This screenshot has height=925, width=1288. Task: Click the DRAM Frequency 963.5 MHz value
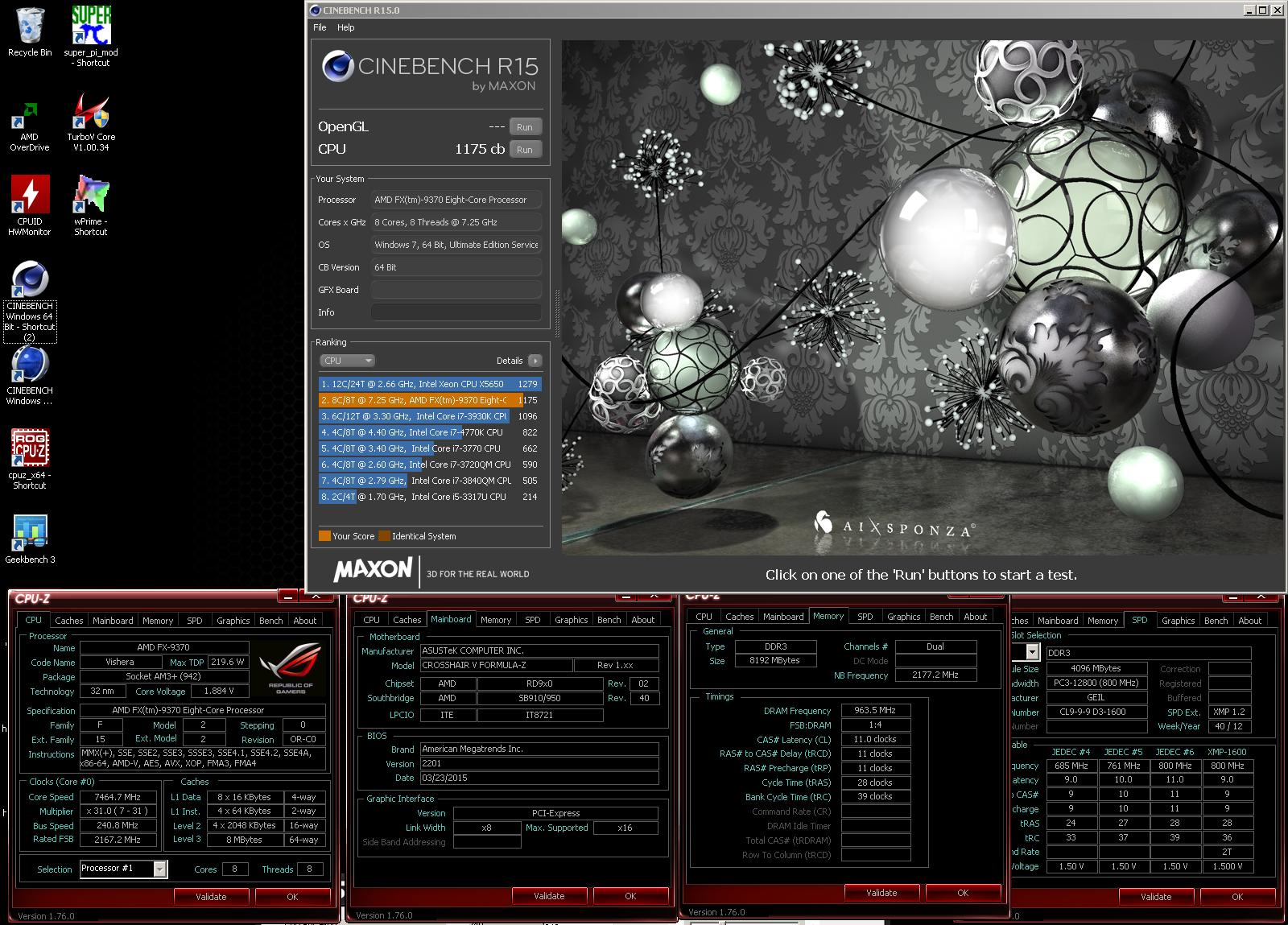pyautogui.click(x=876, y=711)
